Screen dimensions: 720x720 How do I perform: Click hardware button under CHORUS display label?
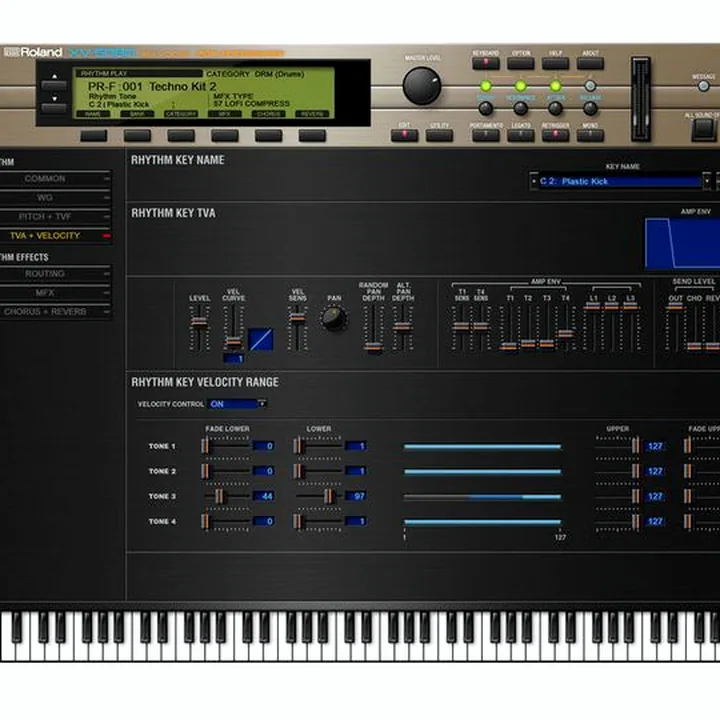[268, 135]
